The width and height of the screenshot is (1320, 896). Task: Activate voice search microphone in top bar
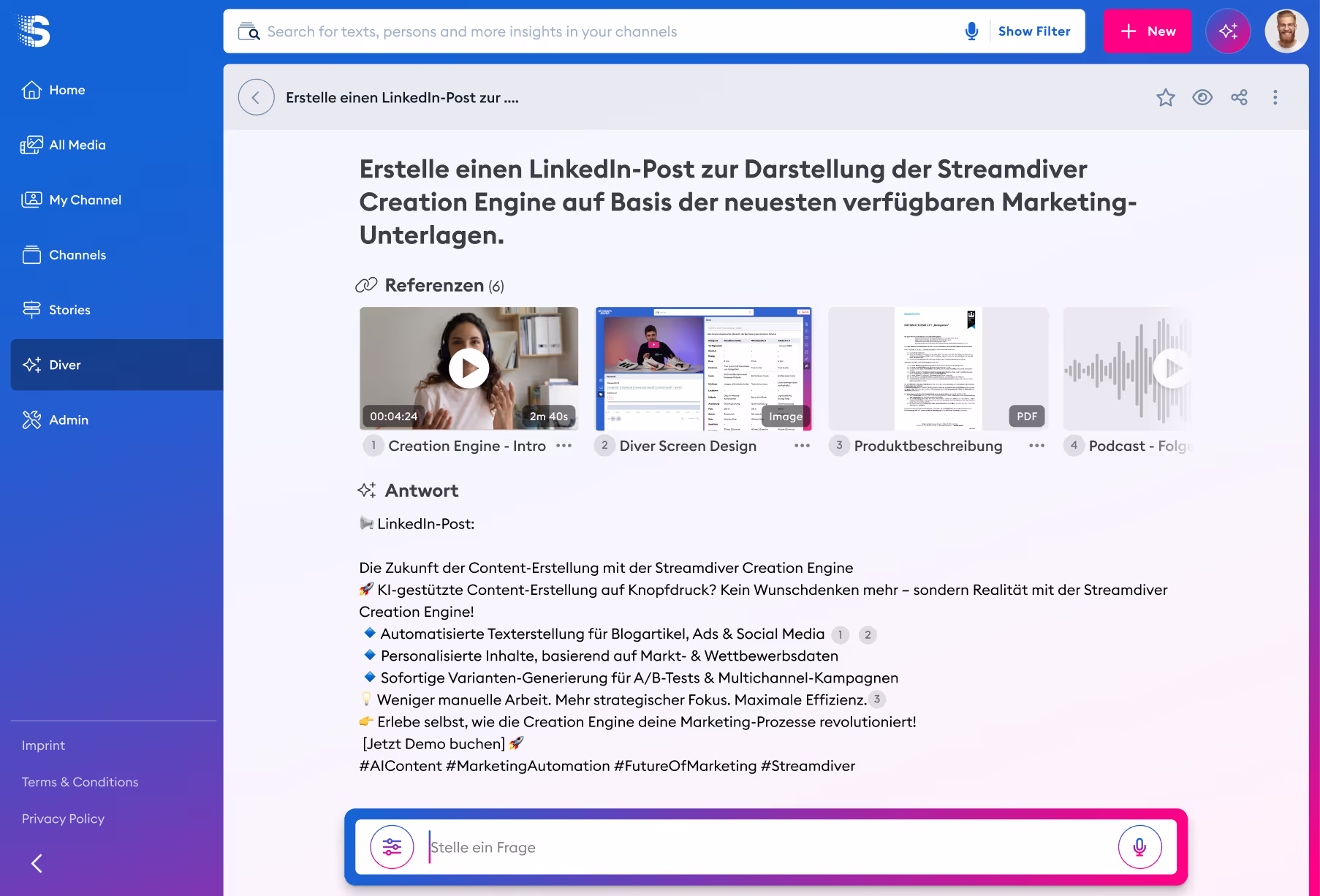971,31
